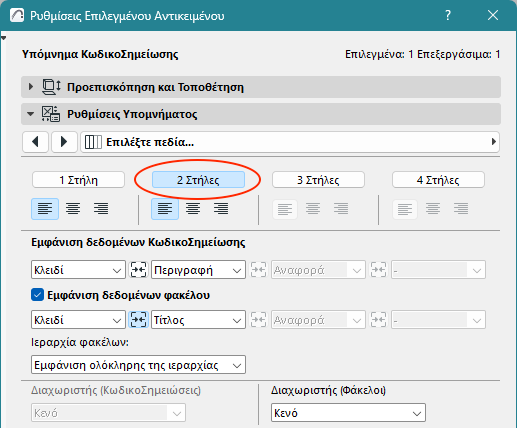This screenshot has height=428, width=517.
Task: Toggle merge icon between Κλειδί and Περιγραφή
Action: 138,270
